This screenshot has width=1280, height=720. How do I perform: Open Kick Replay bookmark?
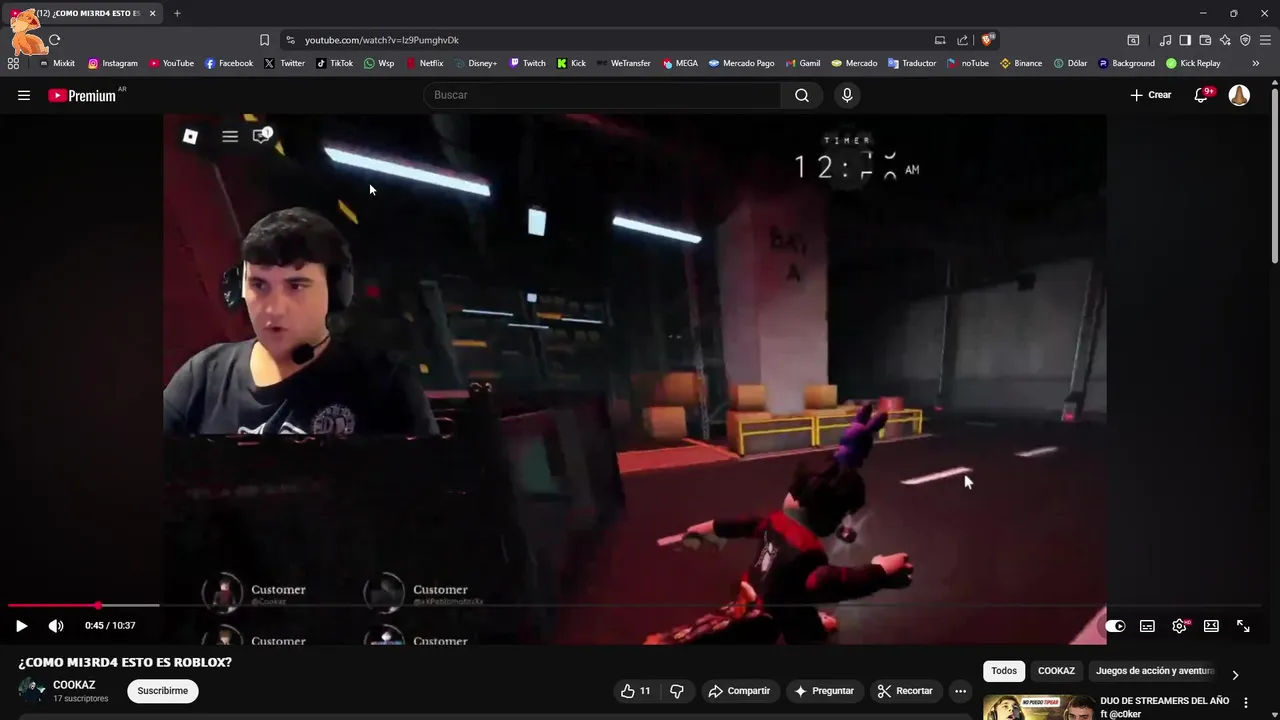(x=1193, y=63)
